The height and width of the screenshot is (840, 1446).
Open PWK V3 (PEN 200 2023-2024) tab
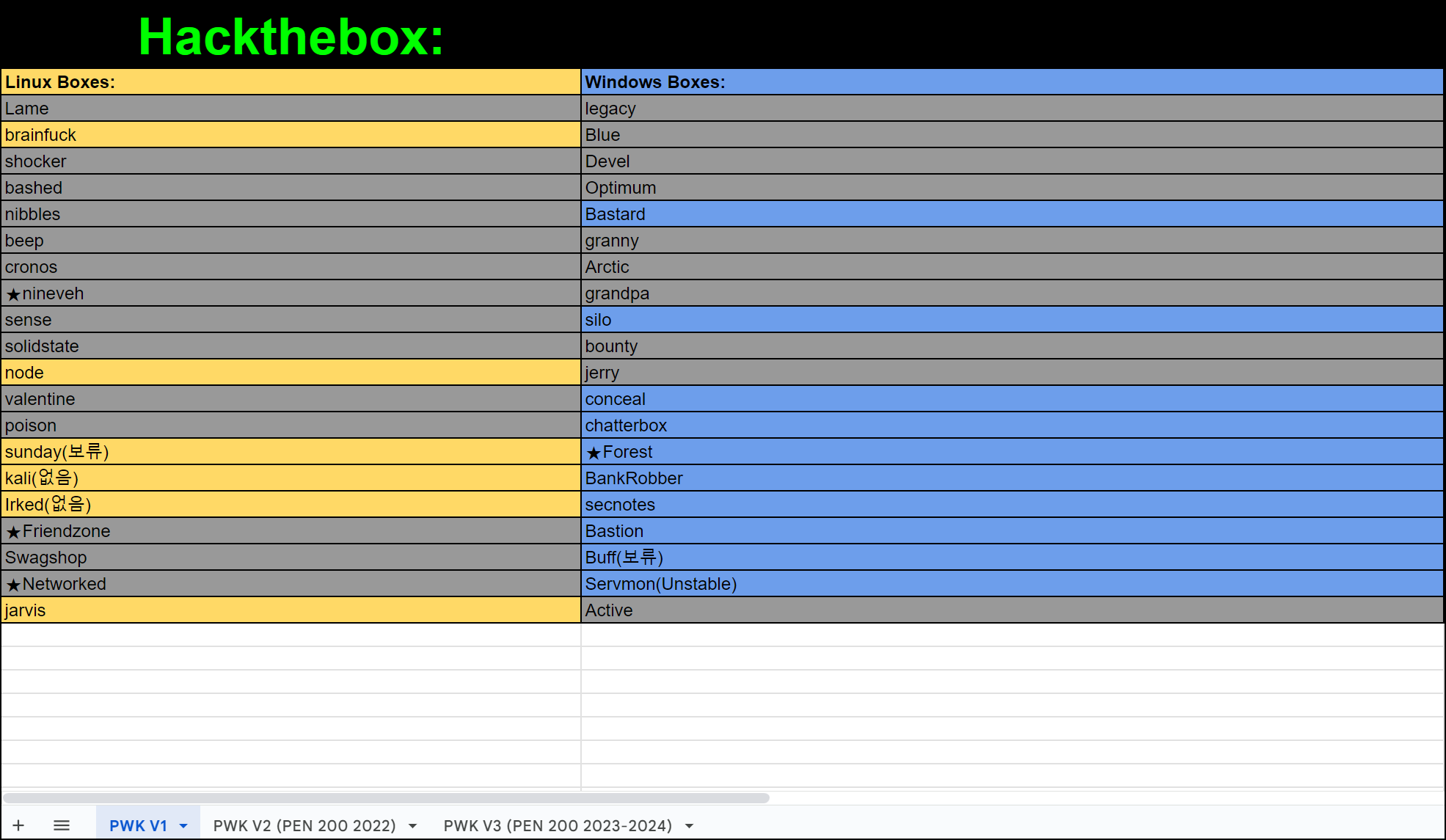(x=558, y=825)
